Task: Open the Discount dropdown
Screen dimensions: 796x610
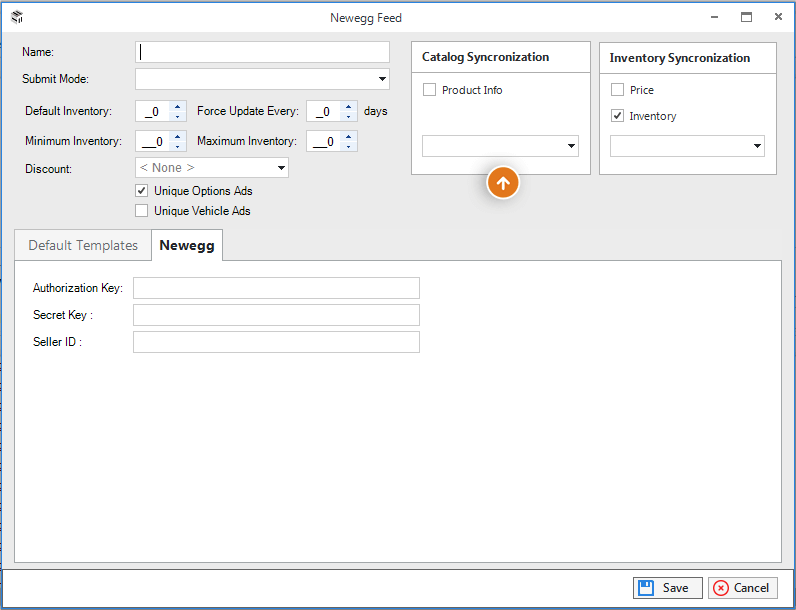Action: pos(212,168)
